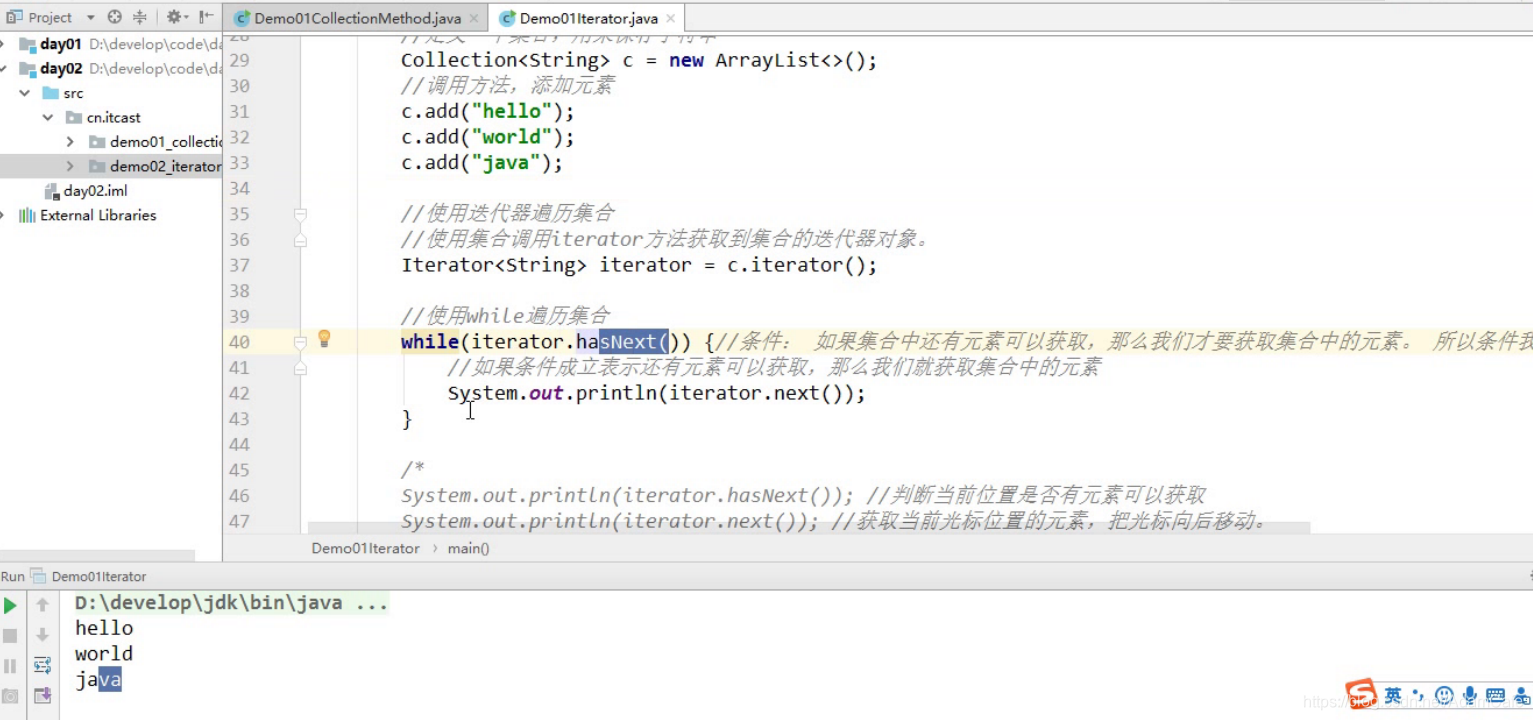
Task: Expand the demo02_iterator package
Action: pos(70,167)
